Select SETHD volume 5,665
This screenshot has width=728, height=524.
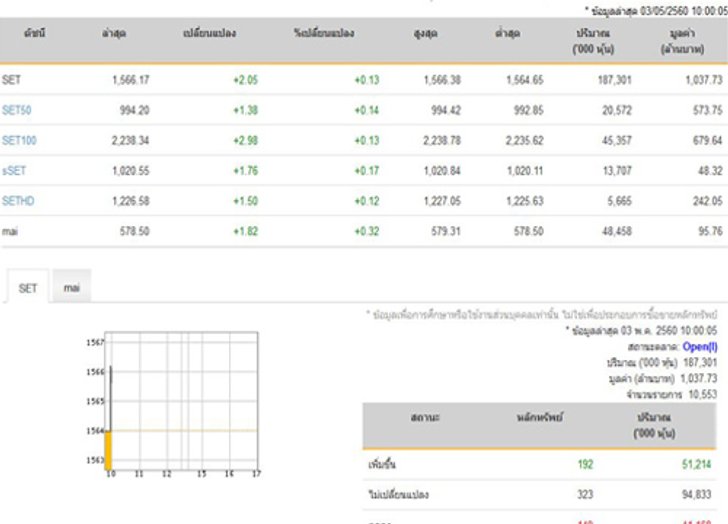pyautogui.click(x=619, y=201)
